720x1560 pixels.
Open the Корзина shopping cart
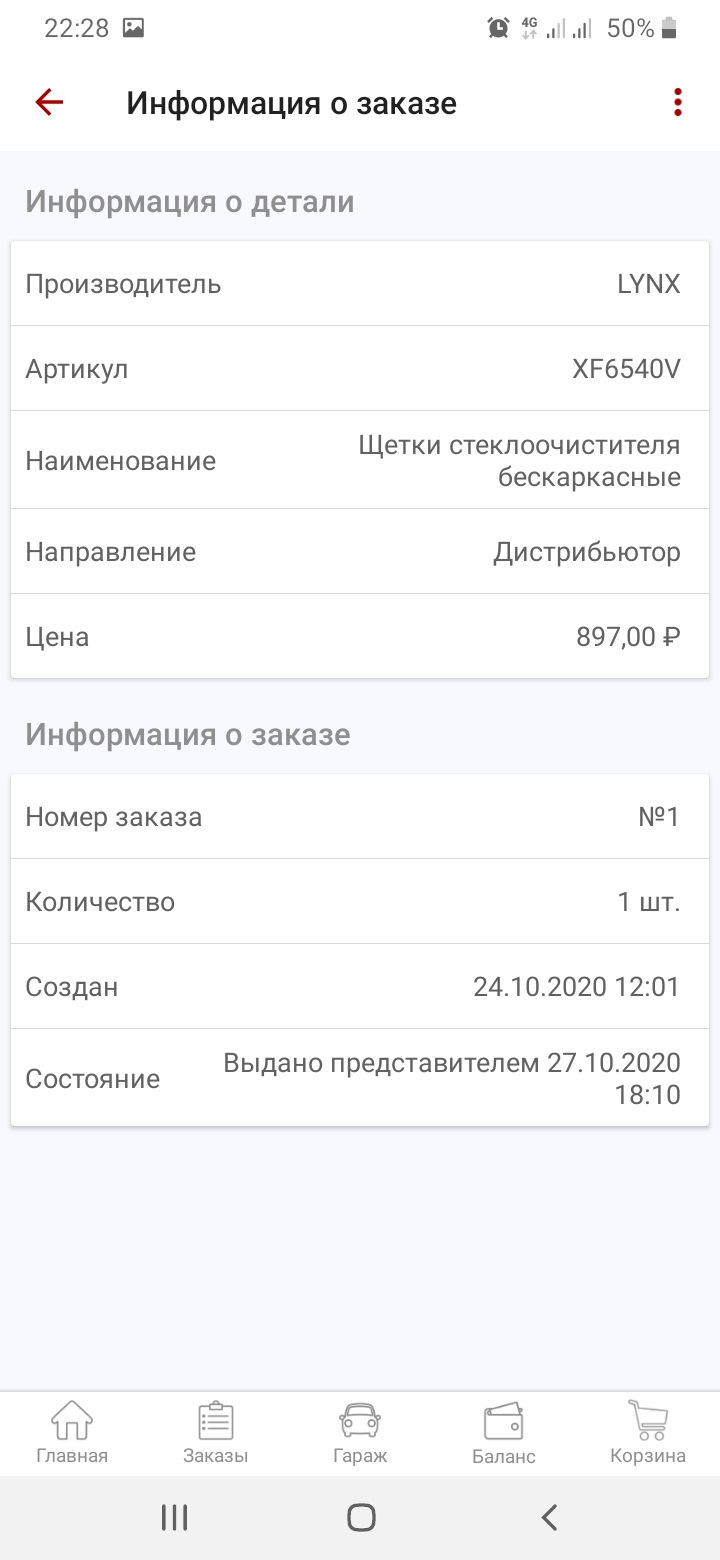tap(648, 1432)
